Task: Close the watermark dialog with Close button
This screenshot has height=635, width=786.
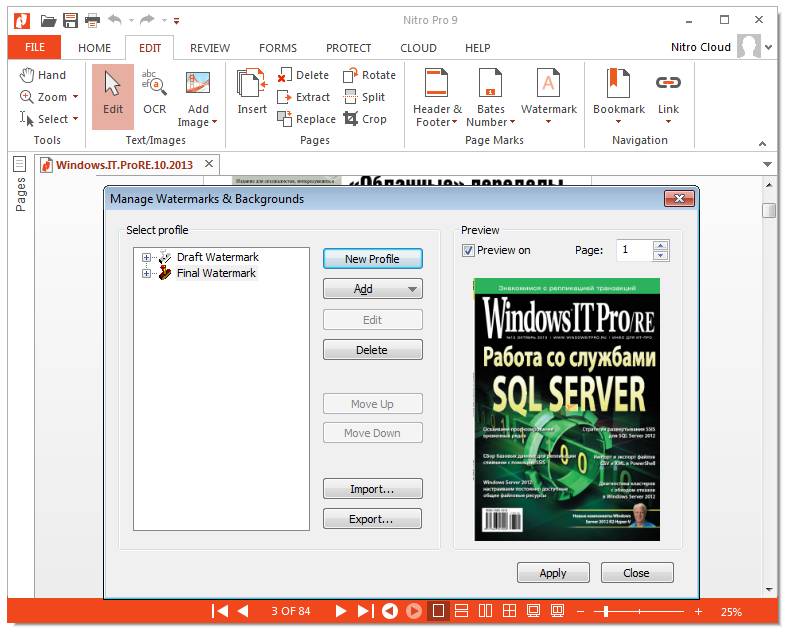Action: click(x=637, y=573)
